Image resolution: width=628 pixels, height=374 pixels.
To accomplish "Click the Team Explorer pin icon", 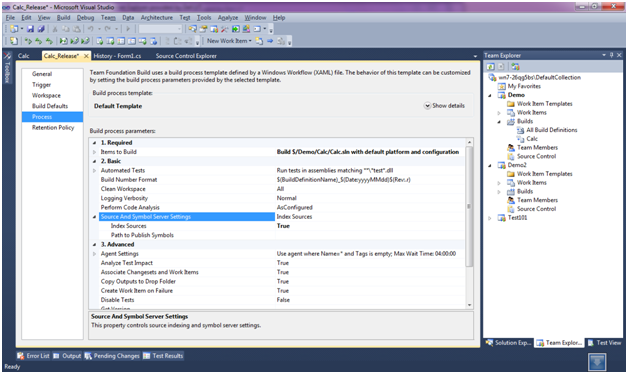I will (612, 55).
